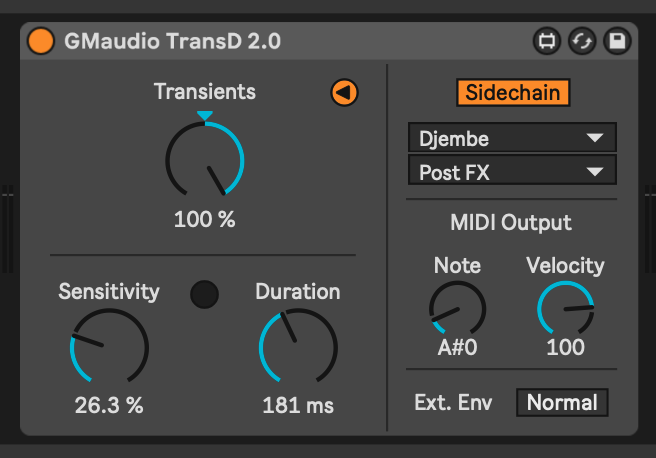
Task: Click the MIDI Note knob
Action: pyautogui.click(x=458, y=309)
